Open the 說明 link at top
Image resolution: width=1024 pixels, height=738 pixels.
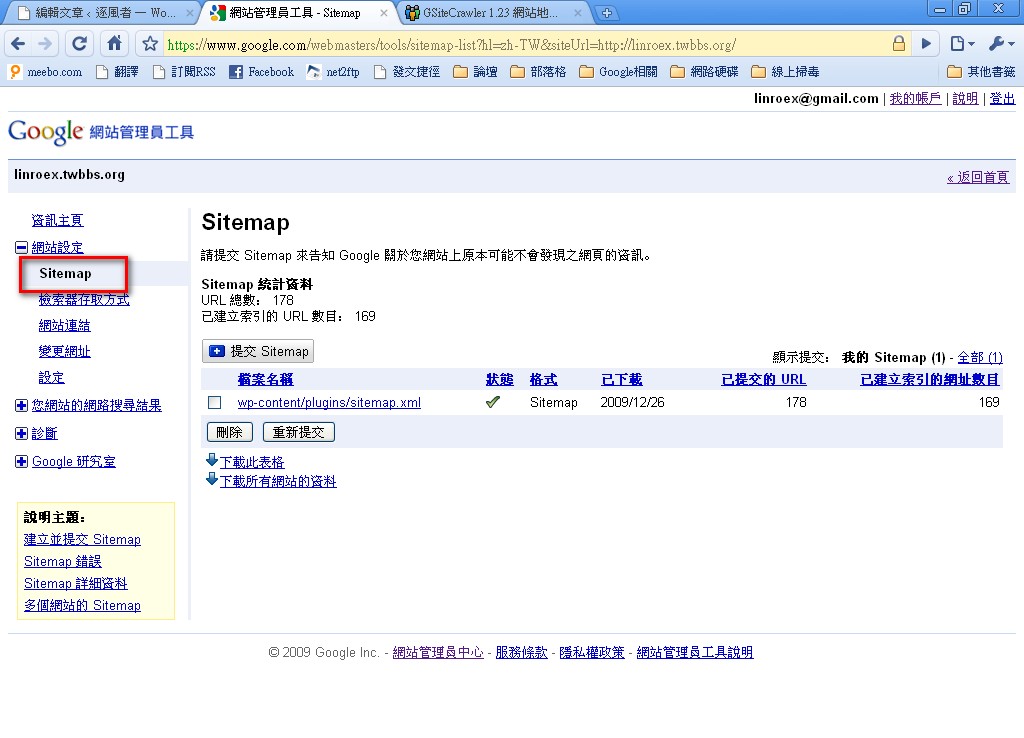coord(965,99)
